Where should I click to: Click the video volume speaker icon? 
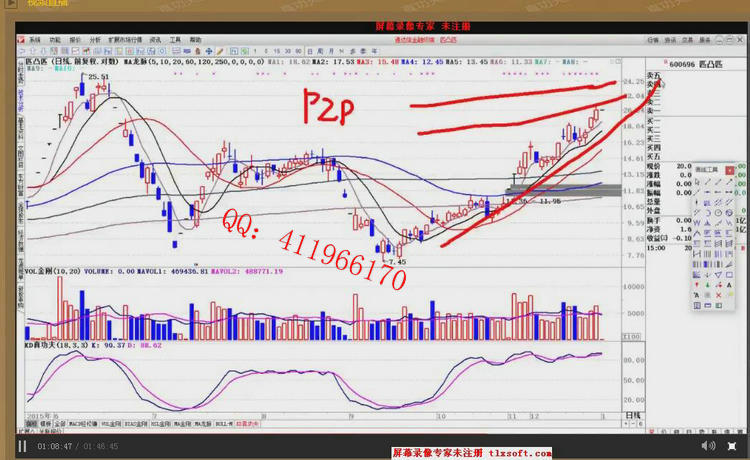pyautogui.click(x=708, y=446)
